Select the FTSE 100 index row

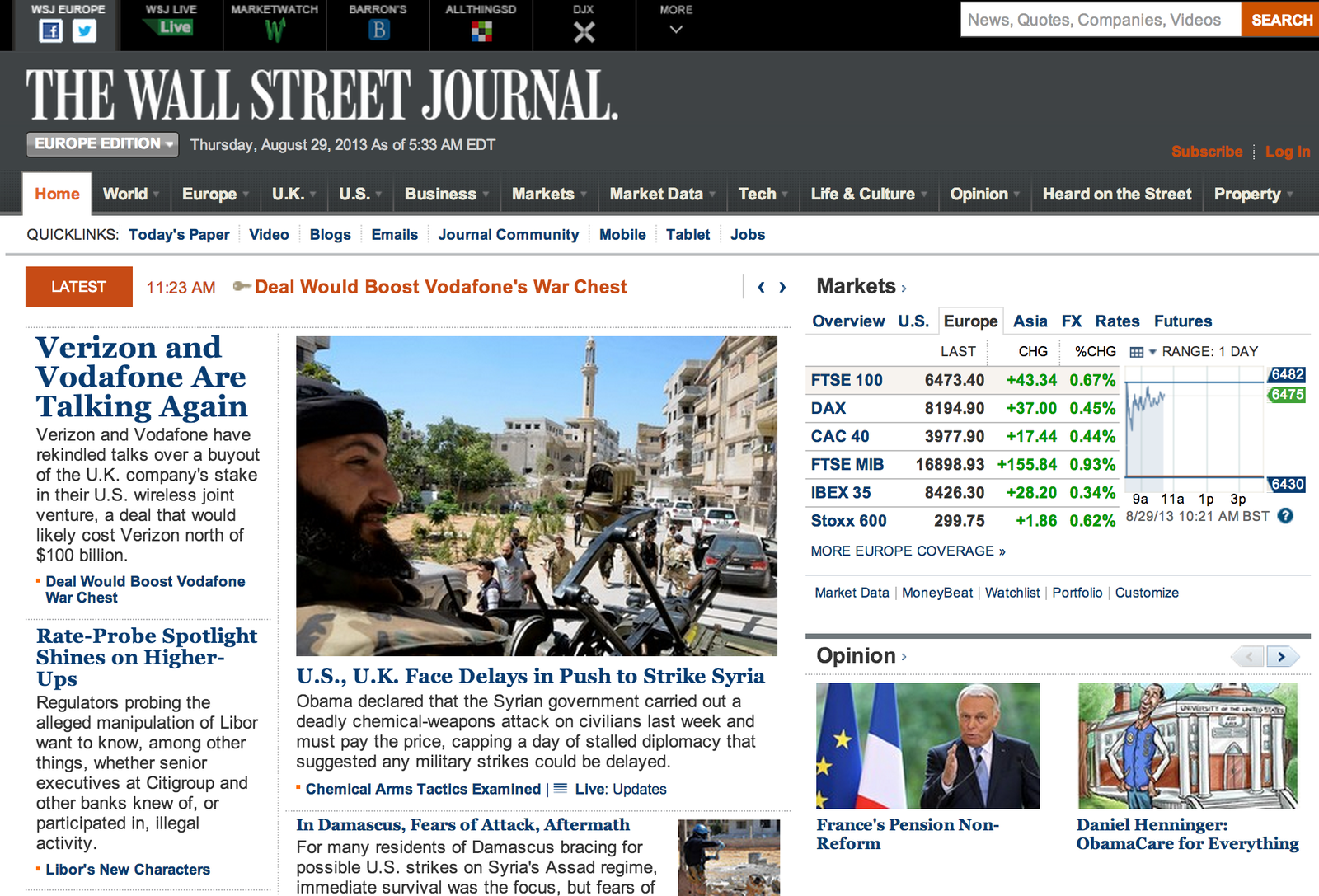962,380
